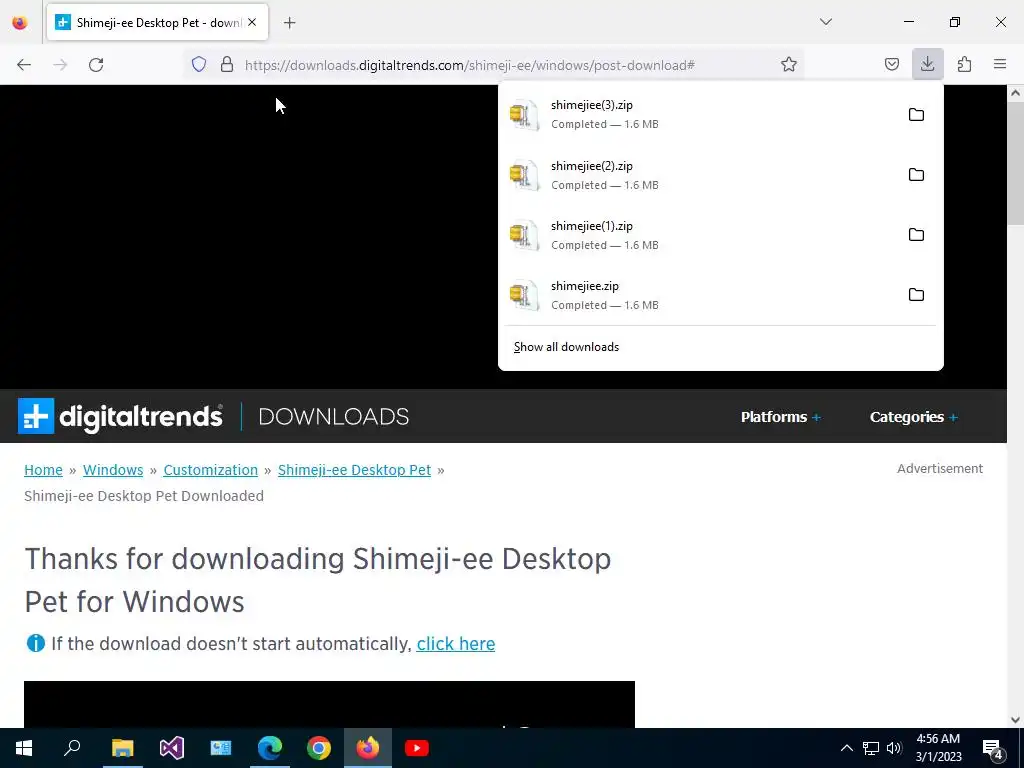The width and height of the screenshot is (1024, 768).
Task: Open the volume speaker icon
Action: pyautogui.click(x=894, y=748)
